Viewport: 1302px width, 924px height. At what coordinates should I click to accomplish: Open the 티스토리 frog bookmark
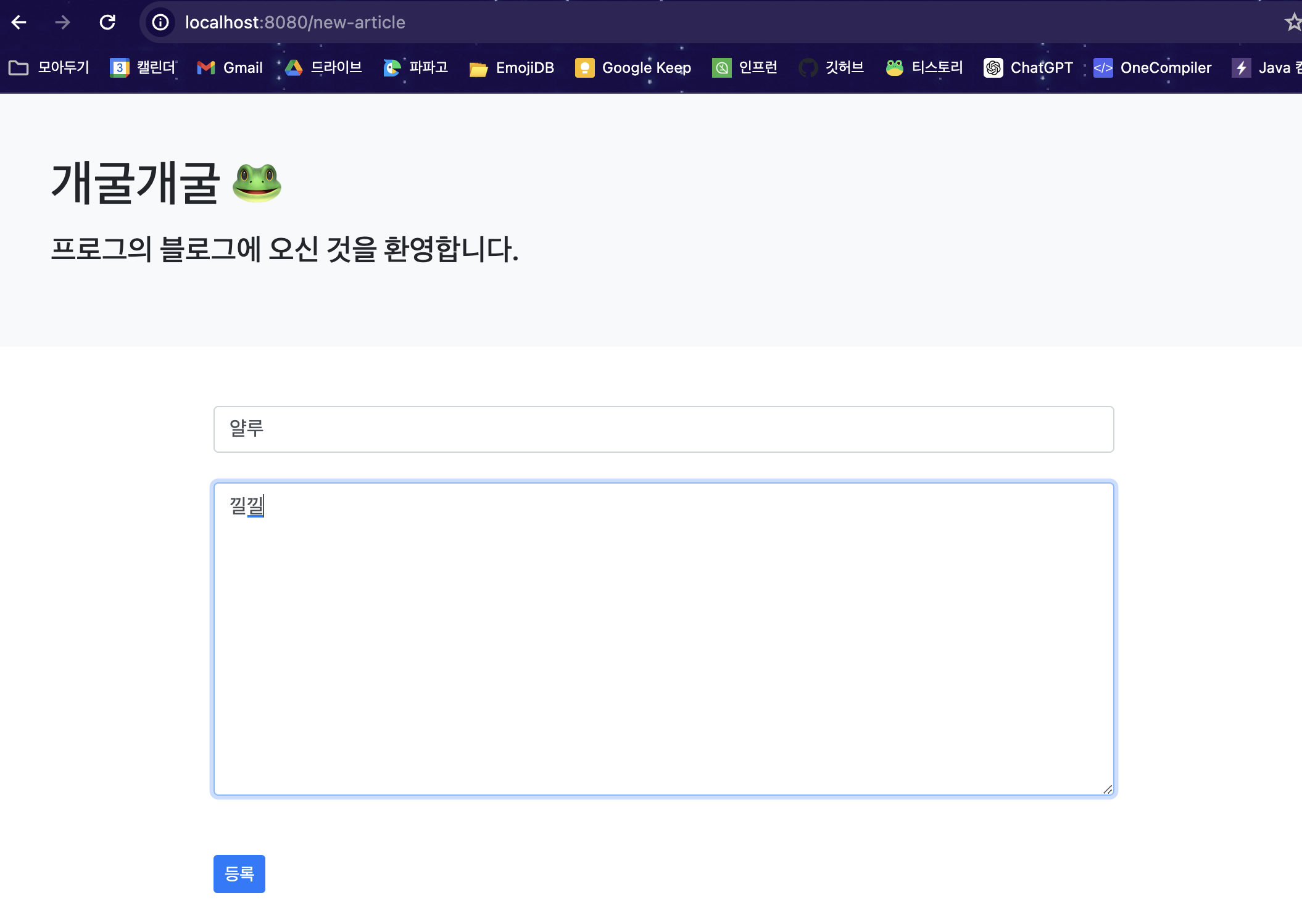[924, 68]
